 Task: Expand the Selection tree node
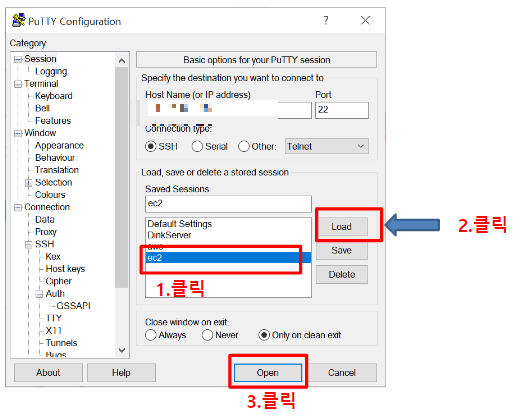pos(28,183)
